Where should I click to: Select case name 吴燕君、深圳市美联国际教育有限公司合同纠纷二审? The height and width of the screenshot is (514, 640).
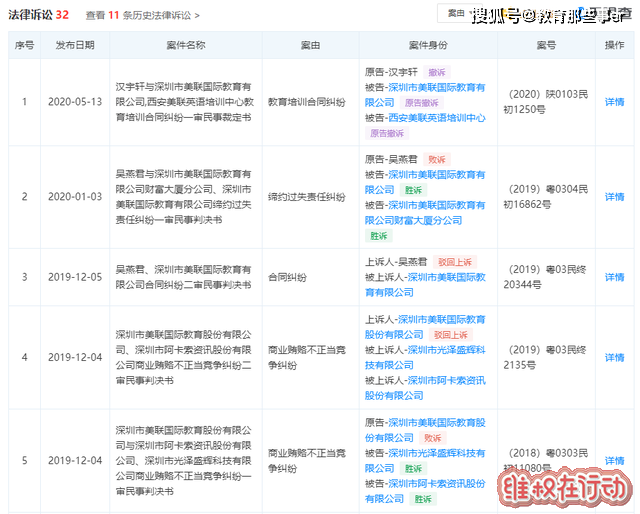(x=183, y=277)
